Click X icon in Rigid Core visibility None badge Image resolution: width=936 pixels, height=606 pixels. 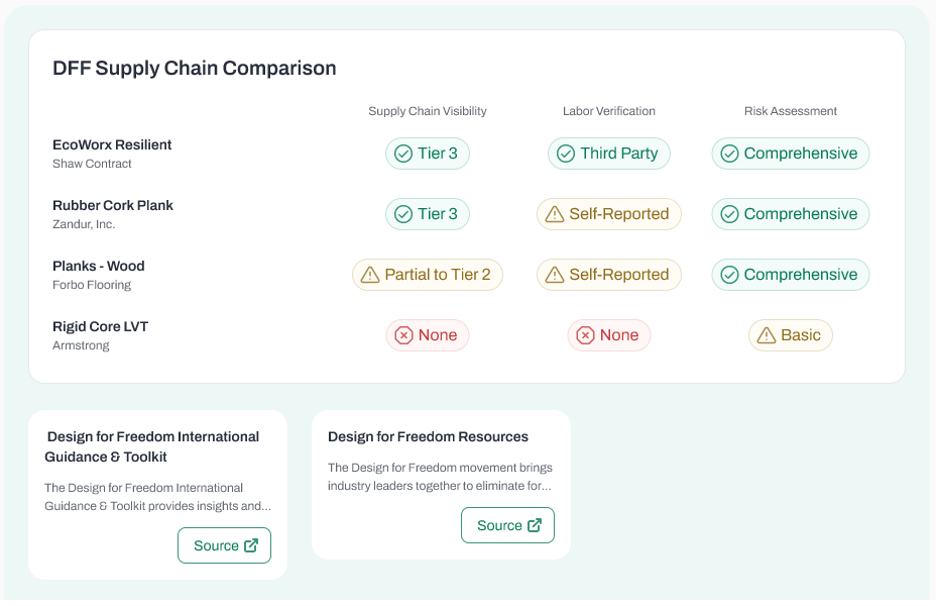pos(404,335)
